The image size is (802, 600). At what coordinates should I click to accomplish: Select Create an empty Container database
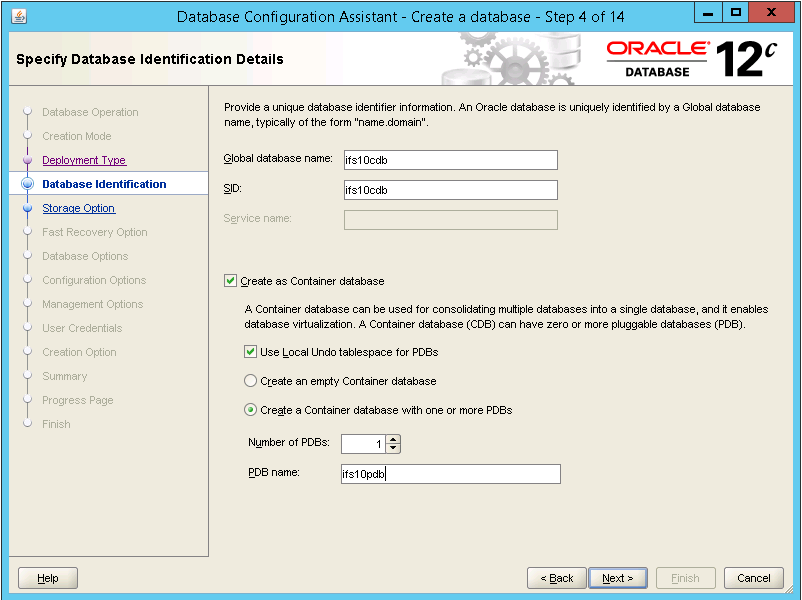pyautogui.click(x=250, y=381)
